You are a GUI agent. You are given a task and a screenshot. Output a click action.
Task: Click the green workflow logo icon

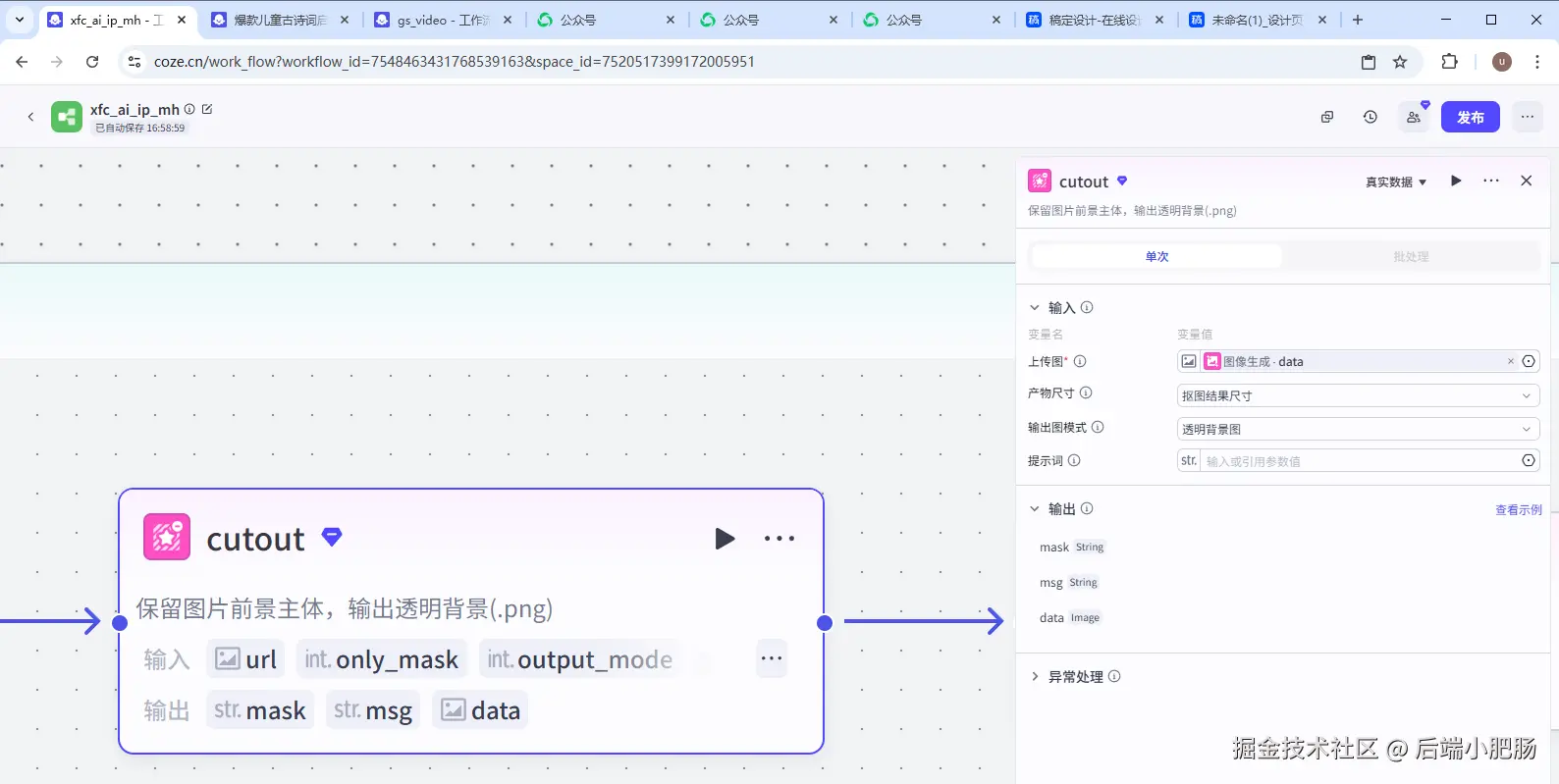67,117
